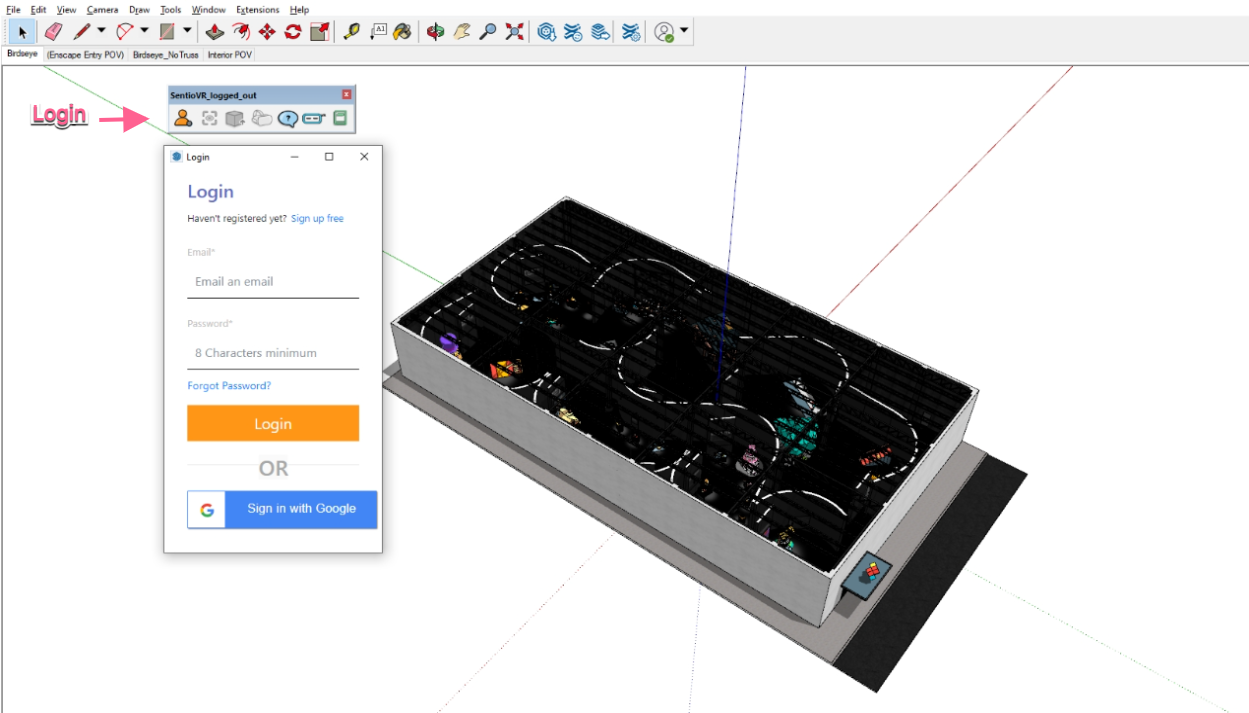Switch to Birdseye_NoTruss scene tab
This screenshot has height=713, width=1249.
click(165, 55)
